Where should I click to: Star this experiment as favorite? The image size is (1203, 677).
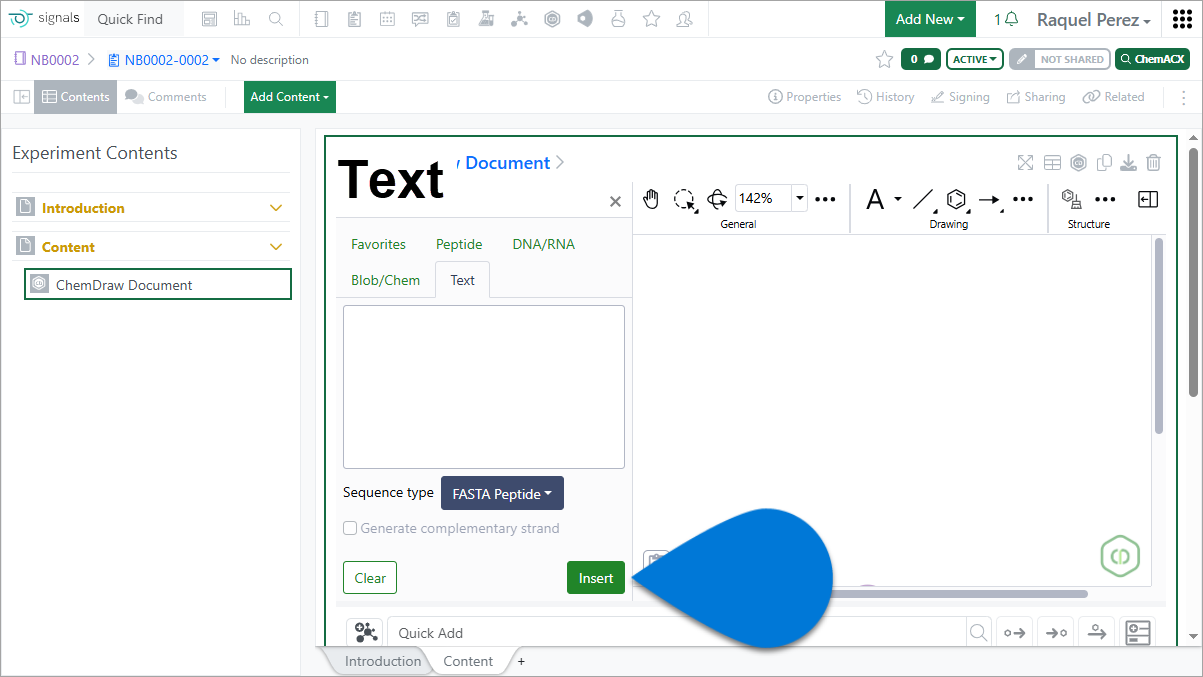[x=884, y=60]
